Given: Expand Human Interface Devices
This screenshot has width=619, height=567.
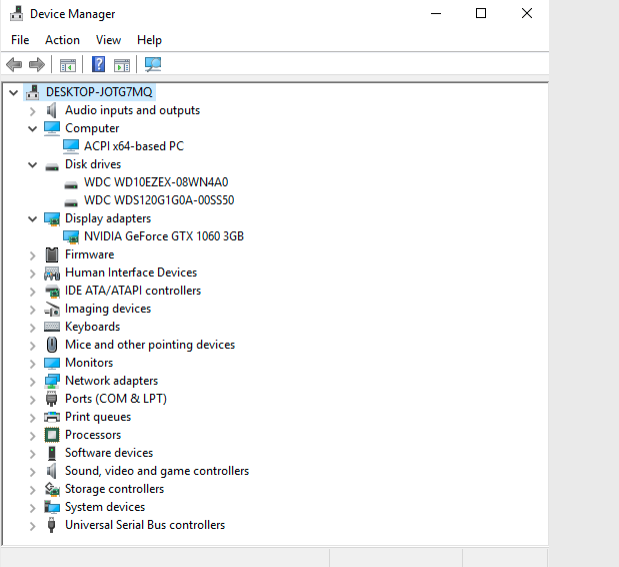Looking at the screenshot, I should 33,274.
